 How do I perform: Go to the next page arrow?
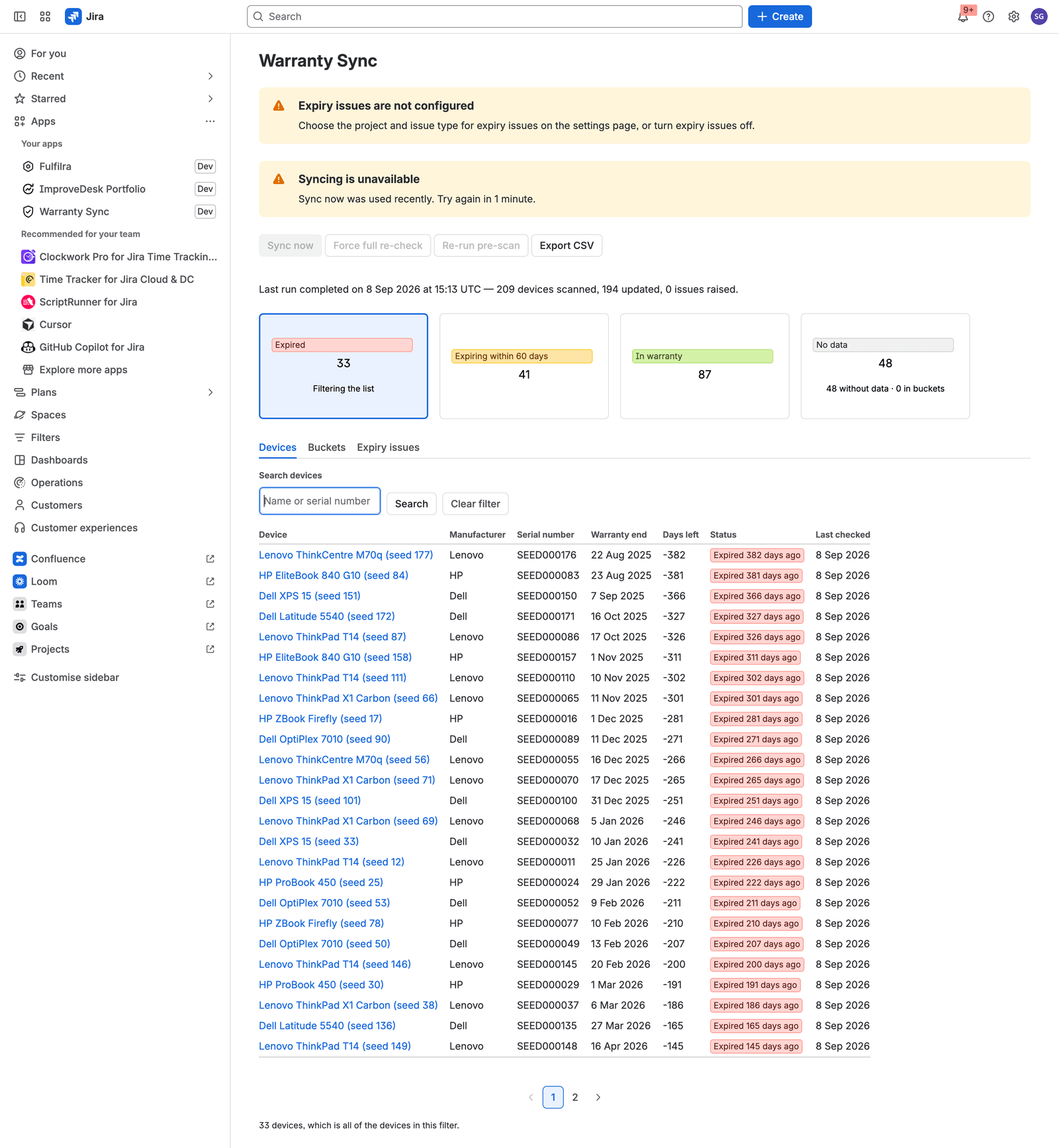pyautogui.click(x=598, y=1097)
